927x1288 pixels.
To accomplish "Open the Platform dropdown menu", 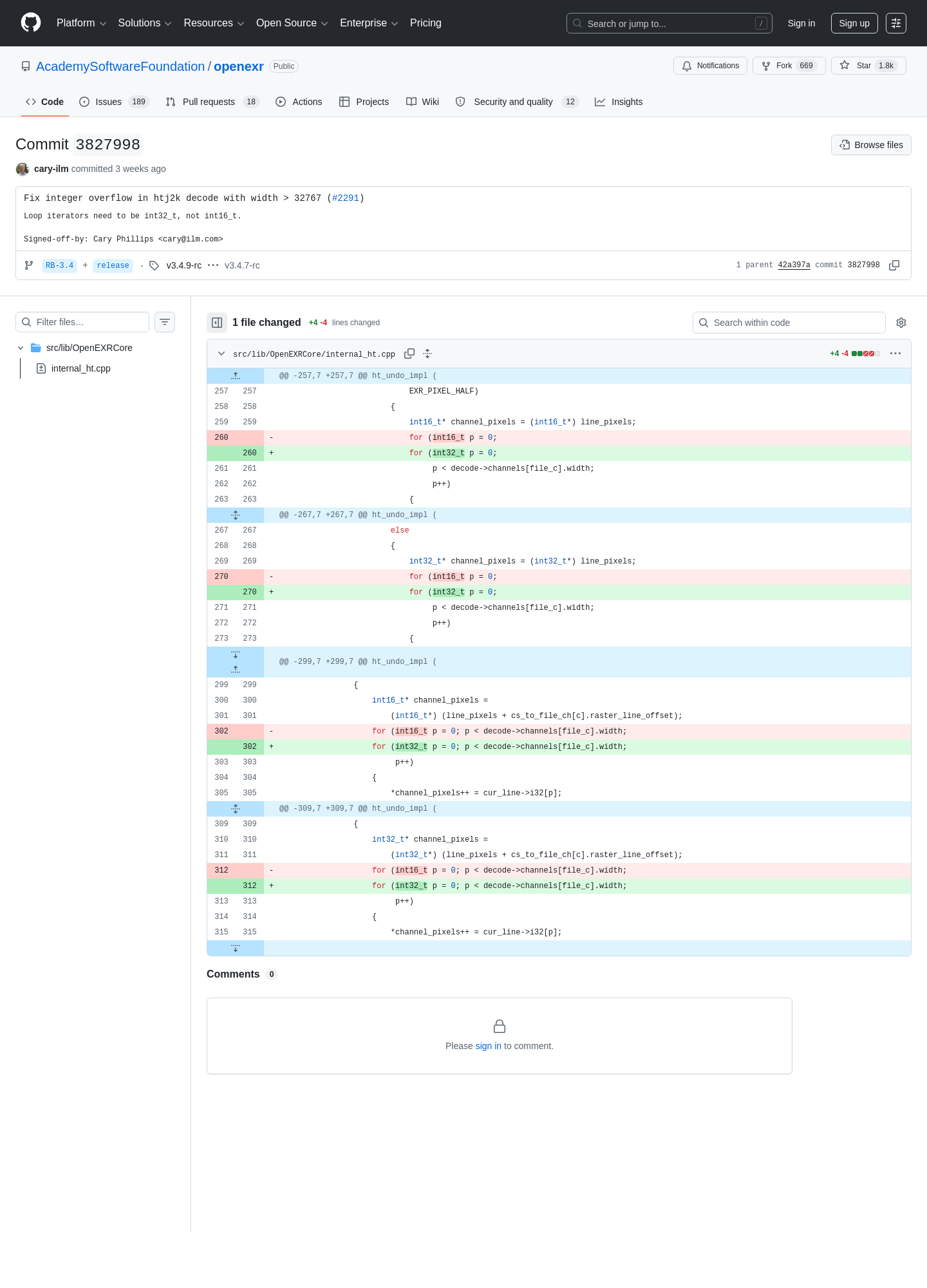I will (81, 23).
